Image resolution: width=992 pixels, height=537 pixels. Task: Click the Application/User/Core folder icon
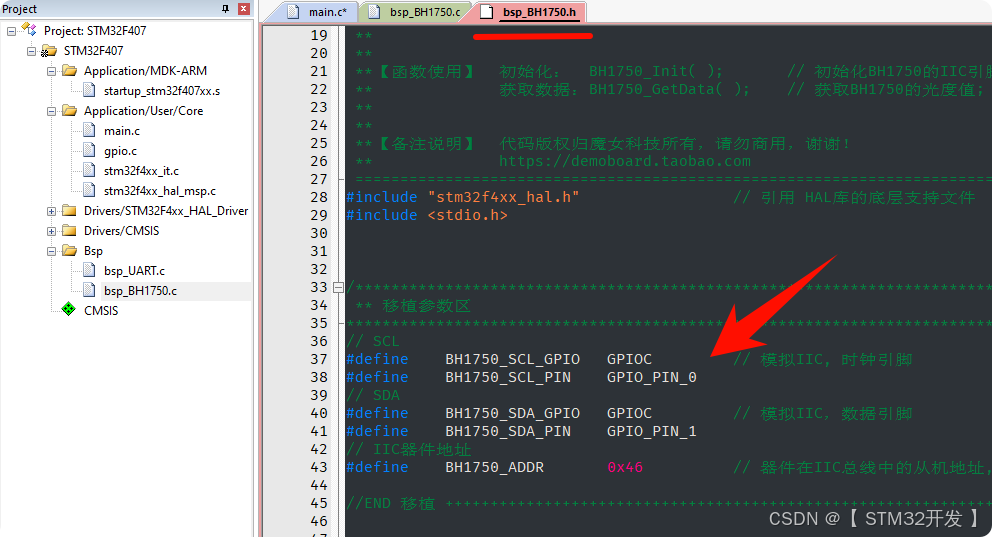pyautogui.click(x=70, y=111)
